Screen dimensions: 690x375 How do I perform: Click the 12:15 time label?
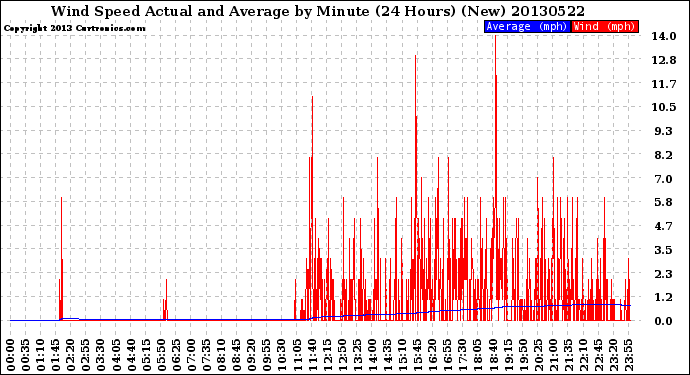327,355
